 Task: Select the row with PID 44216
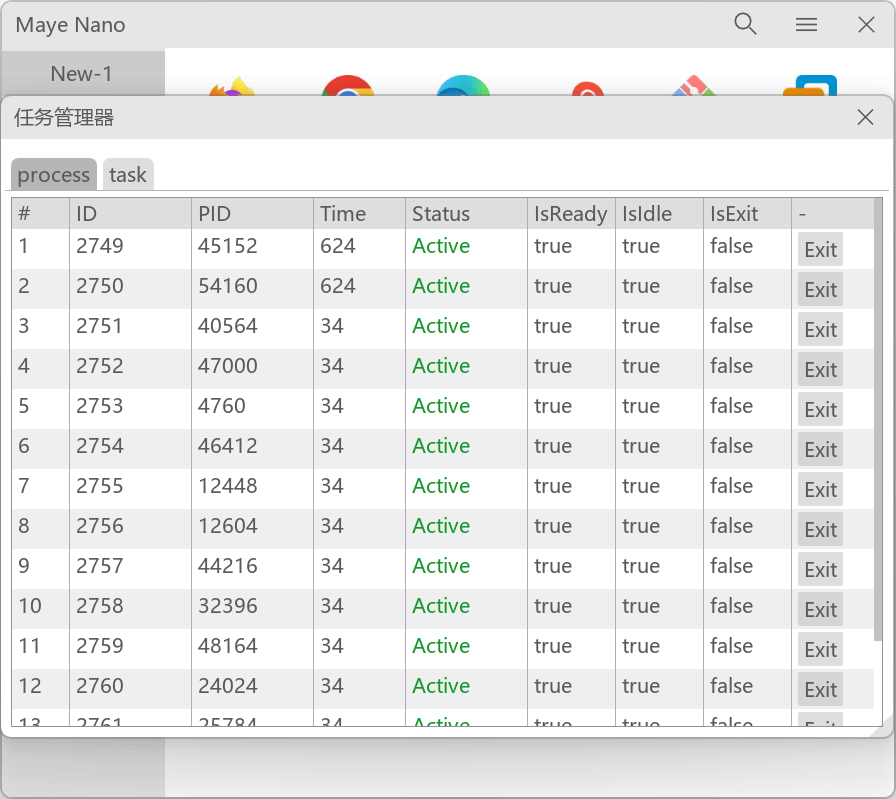click(228, 566)
